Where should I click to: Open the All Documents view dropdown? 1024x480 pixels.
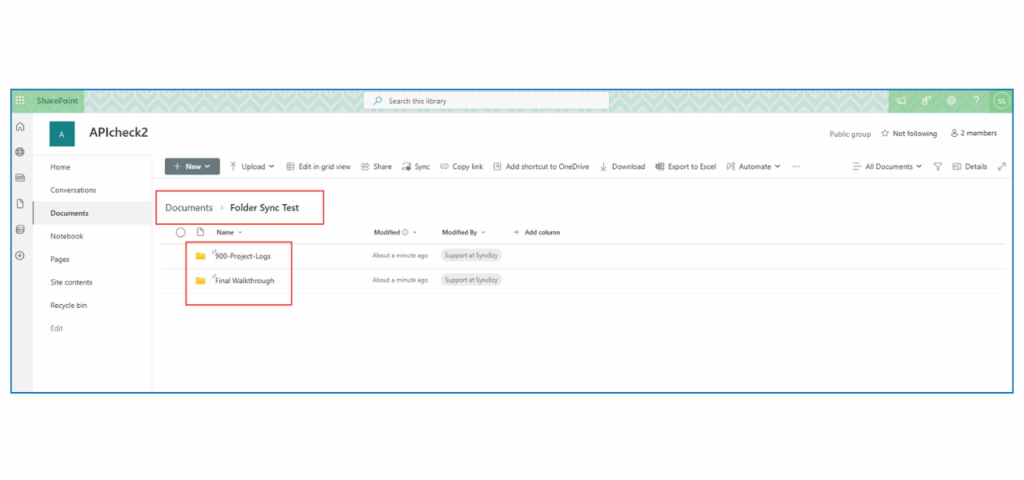(x=887, y=167)
